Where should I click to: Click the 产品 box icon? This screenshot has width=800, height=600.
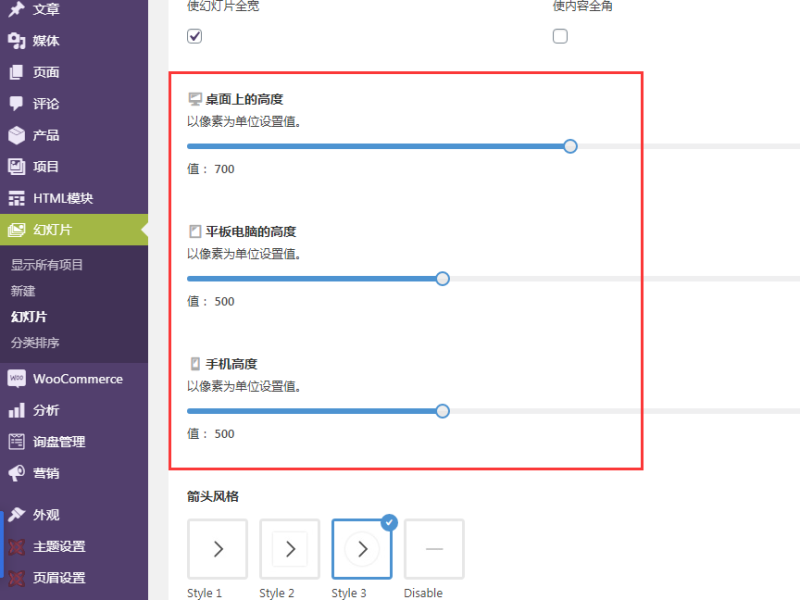(16, 135)
